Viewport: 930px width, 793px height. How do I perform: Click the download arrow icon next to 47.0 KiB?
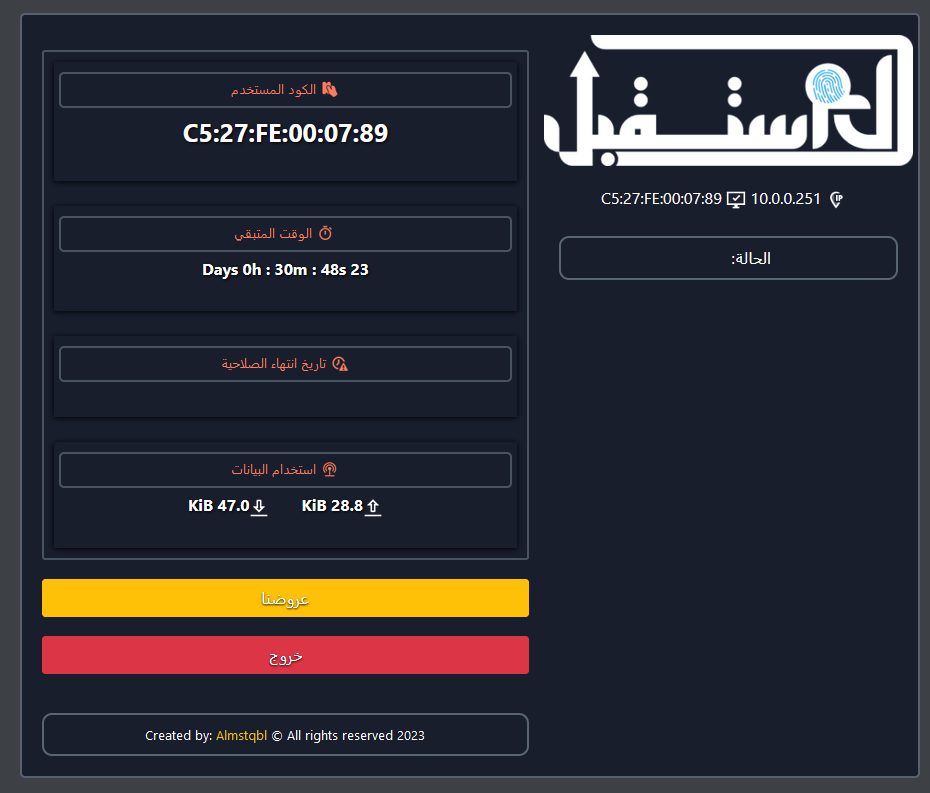[x=259, y=507]
